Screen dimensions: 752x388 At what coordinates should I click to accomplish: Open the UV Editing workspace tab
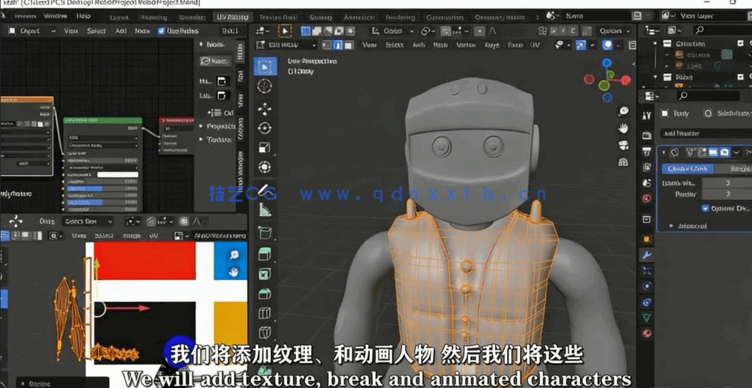coord(232,17)
